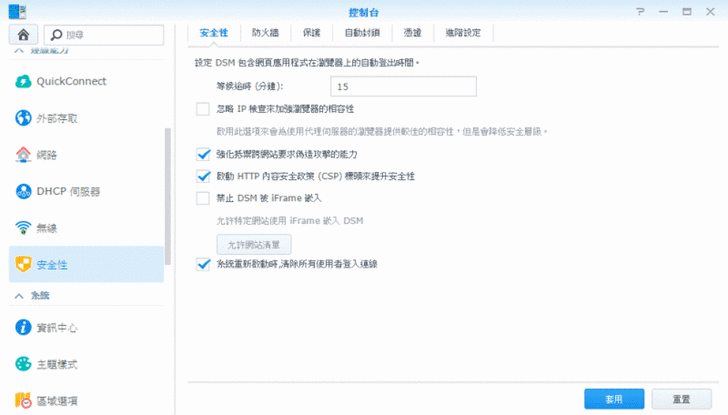Open DHCP 伺服器 settings
Screen dimensions: 728x415
[x=68, y=191]
